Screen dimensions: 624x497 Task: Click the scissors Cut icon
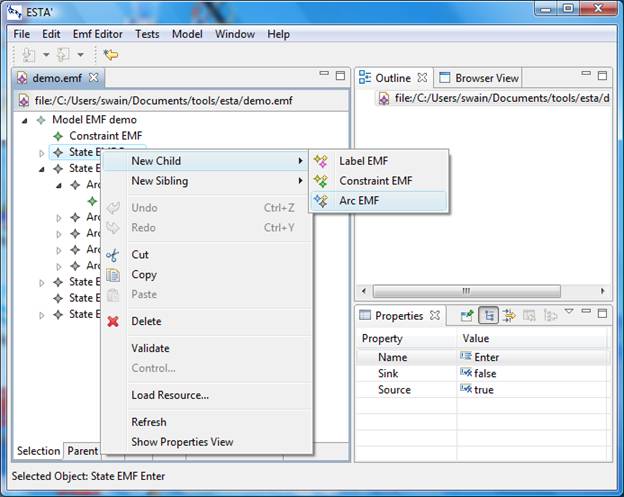click(x=113, y=255)
